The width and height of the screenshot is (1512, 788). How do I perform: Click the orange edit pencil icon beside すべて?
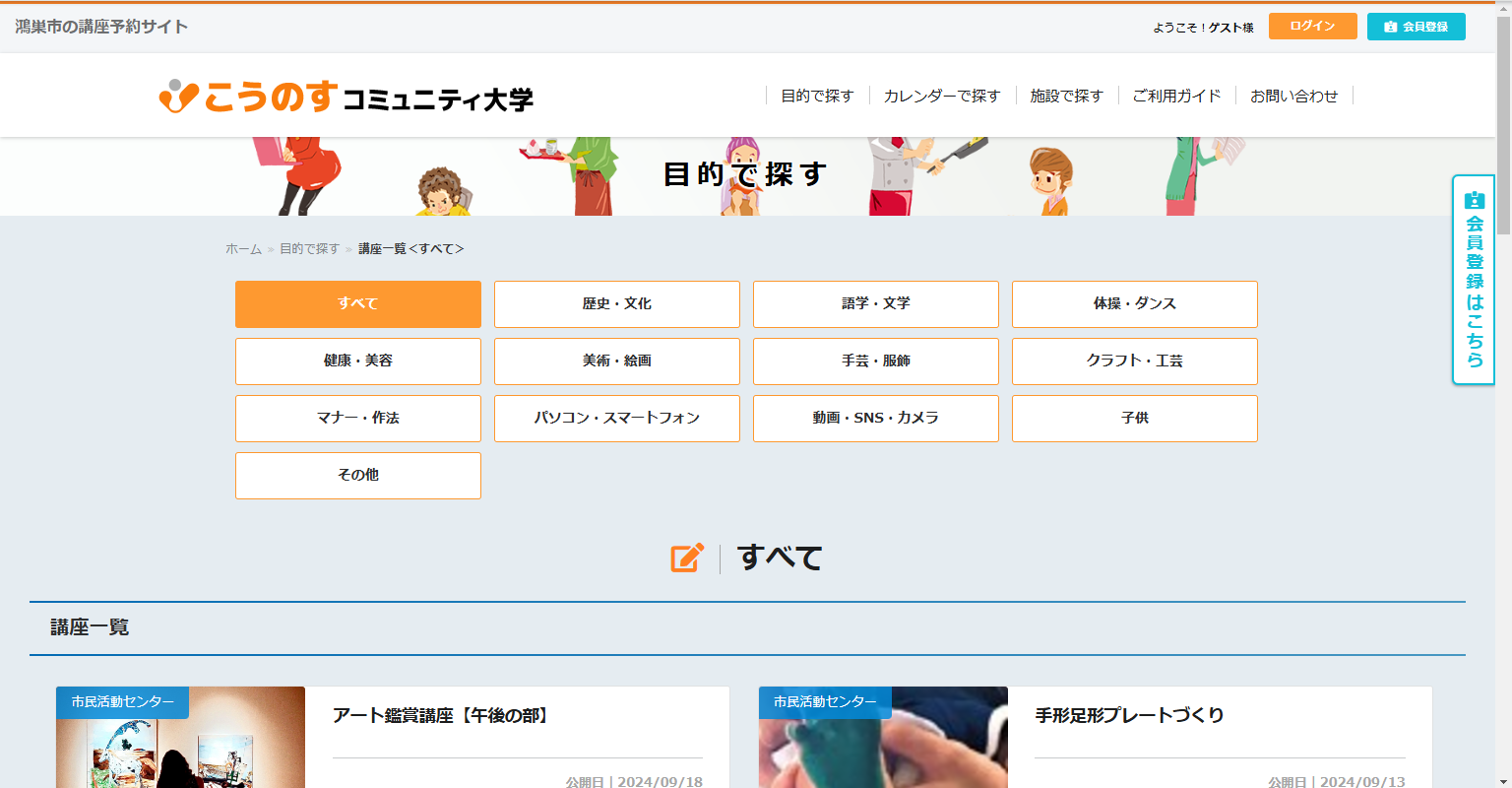[687, 558]
